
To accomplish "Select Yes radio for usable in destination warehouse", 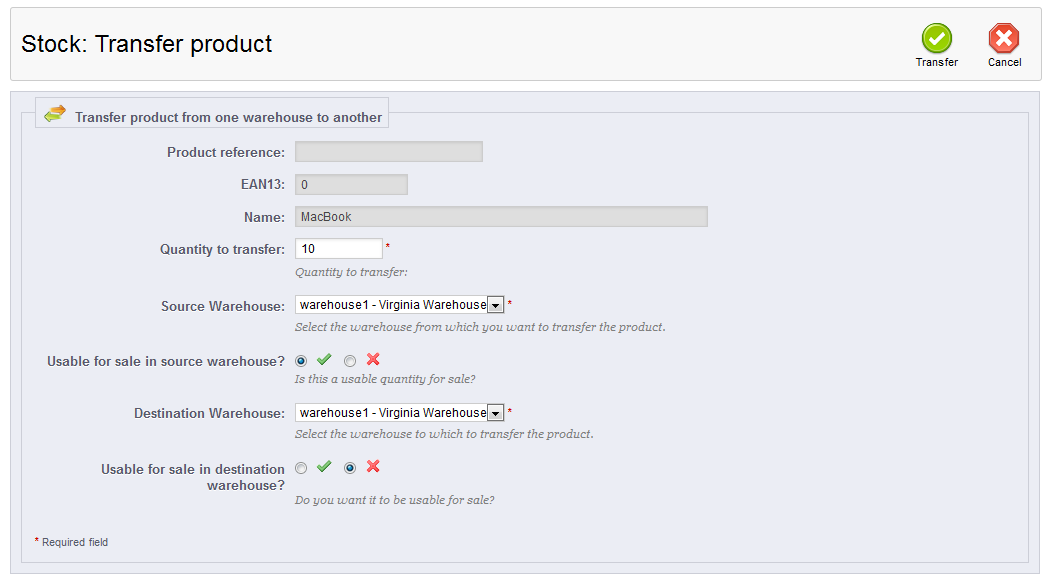I will [301, 468].
